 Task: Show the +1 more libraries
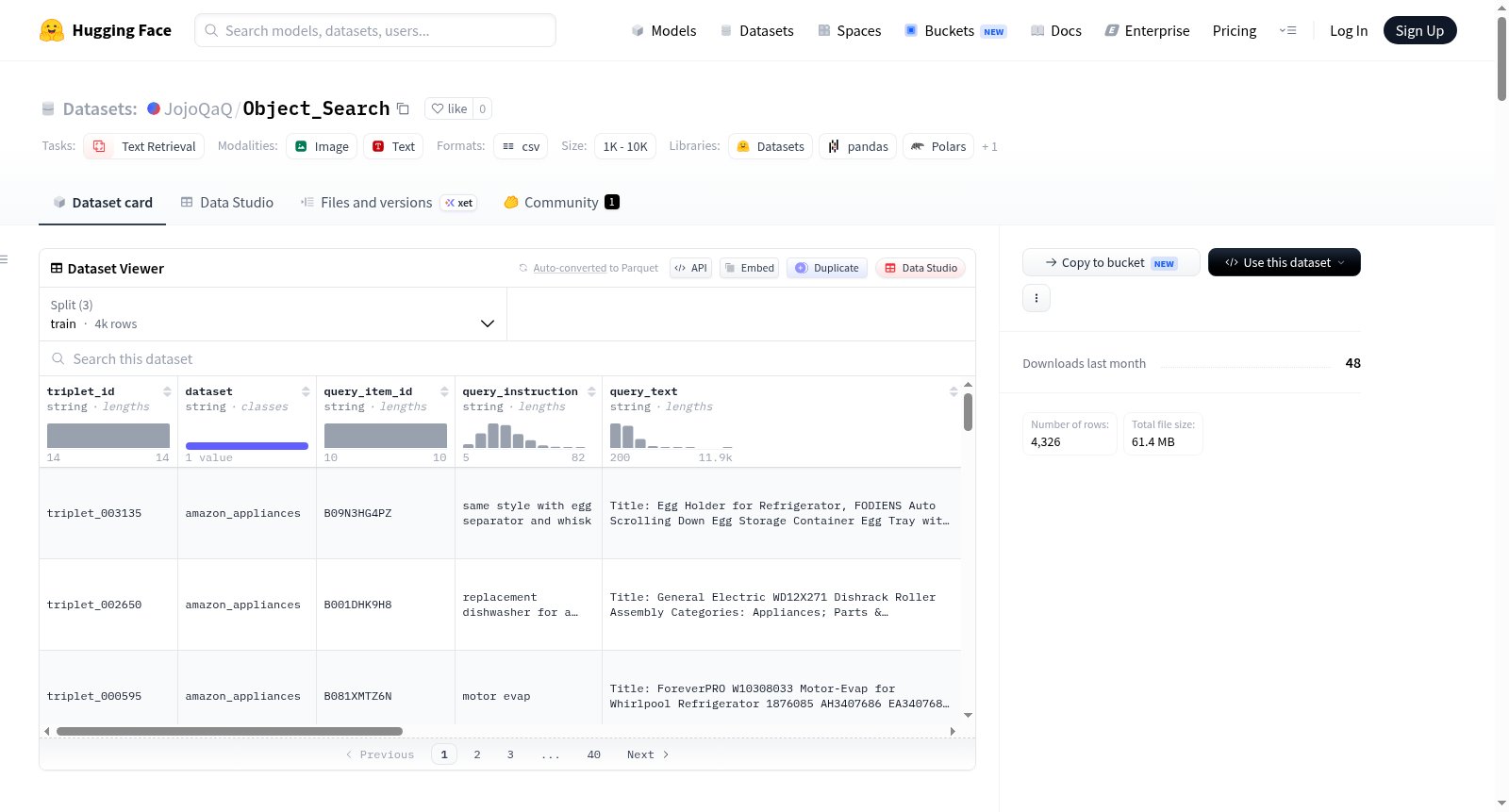(989, 147)
